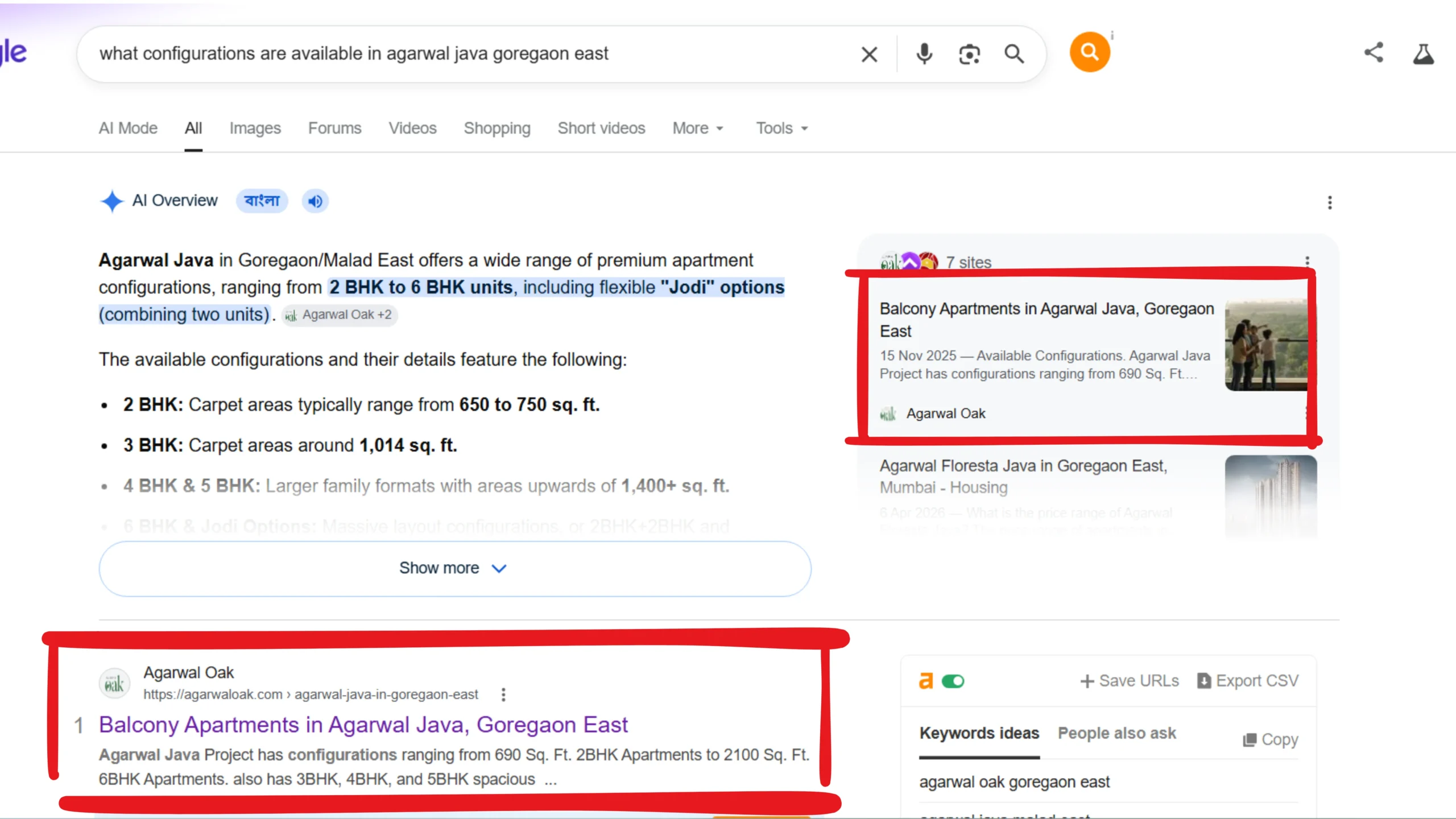Open the Tools dropdown
Viewport: 1456px width, 819px height.
point(782,129)
